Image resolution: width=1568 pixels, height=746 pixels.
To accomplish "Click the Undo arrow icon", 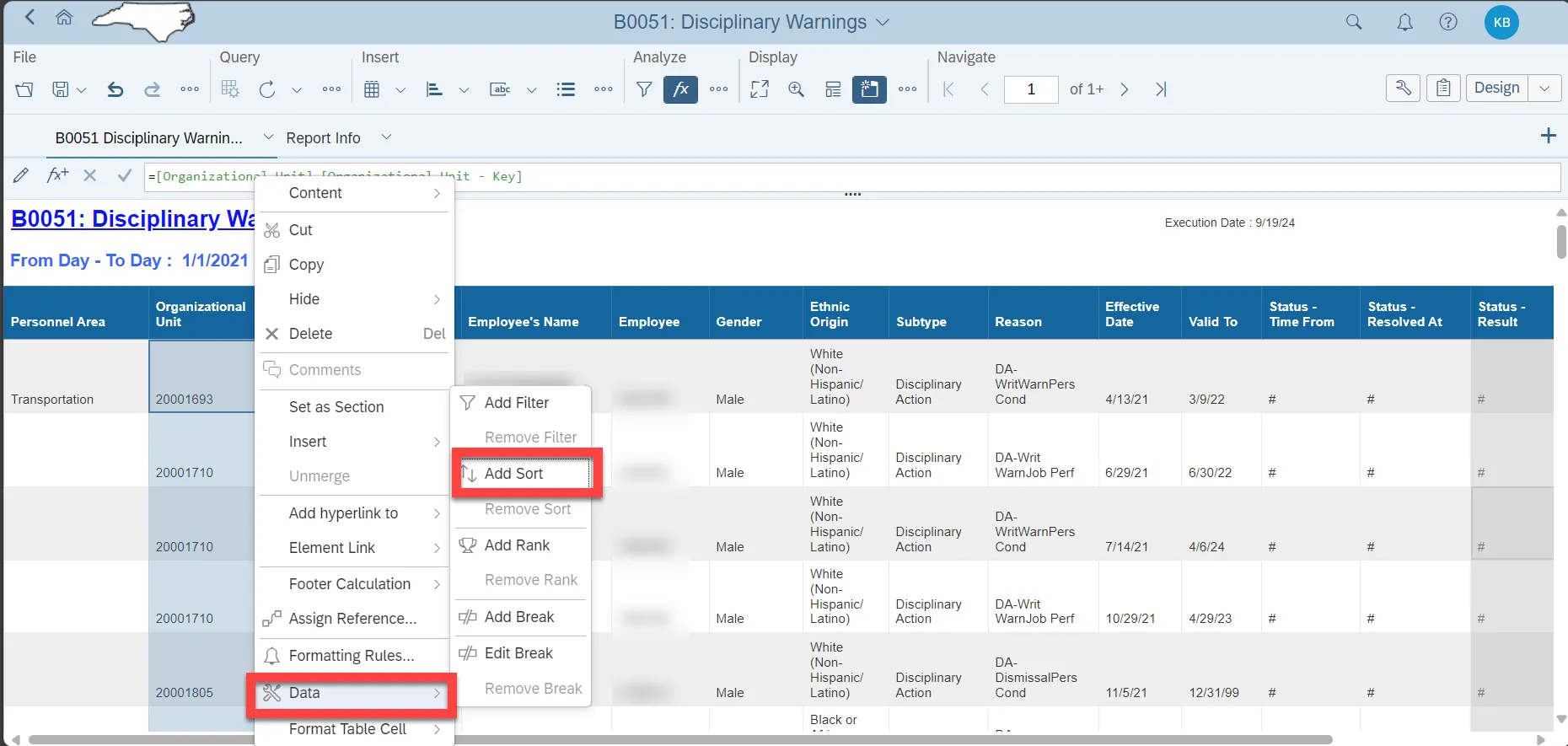I will pos(115,89).
